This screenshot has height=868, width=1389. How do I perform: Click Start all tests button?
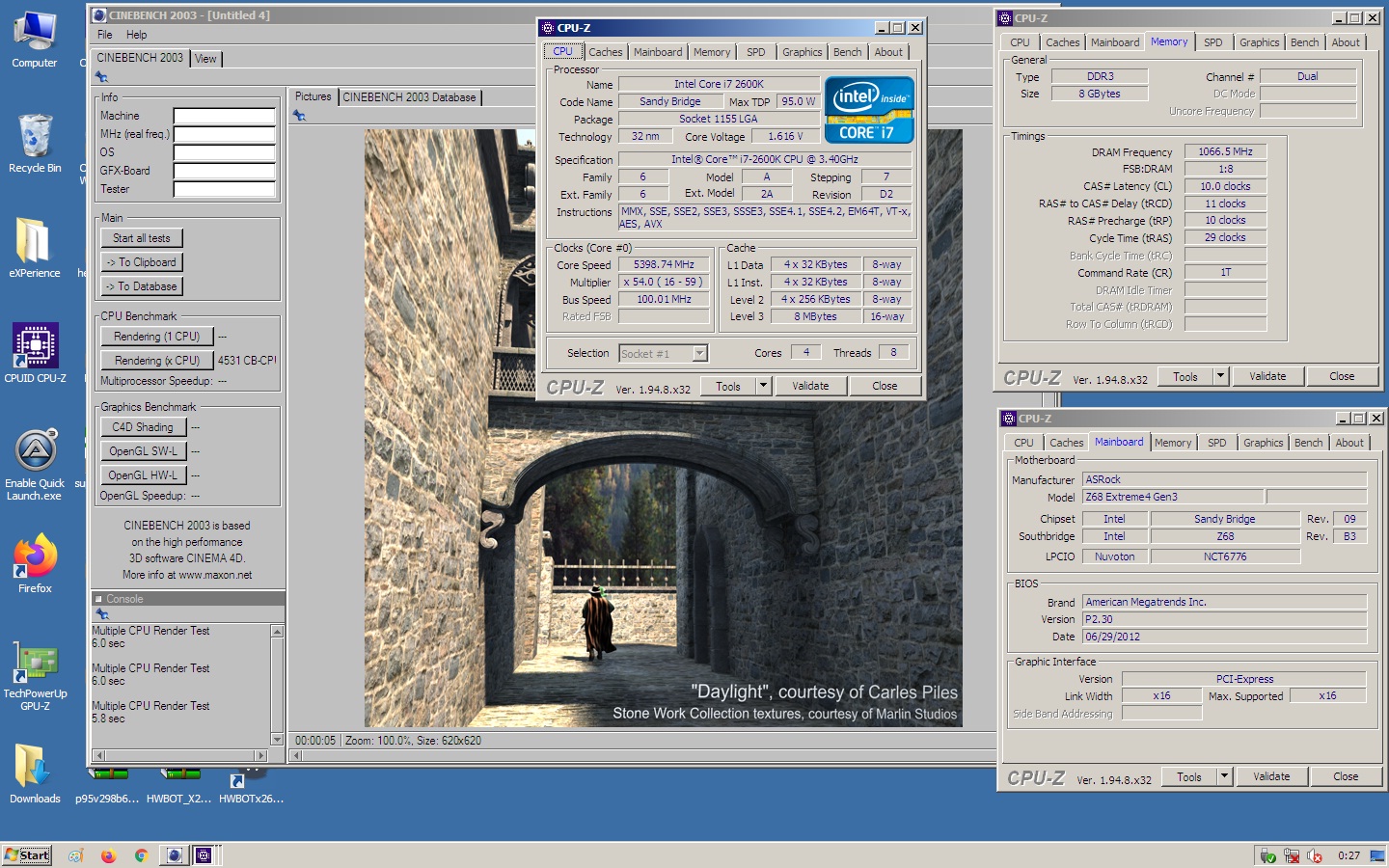pyautogui.click(x=142, y=238)
